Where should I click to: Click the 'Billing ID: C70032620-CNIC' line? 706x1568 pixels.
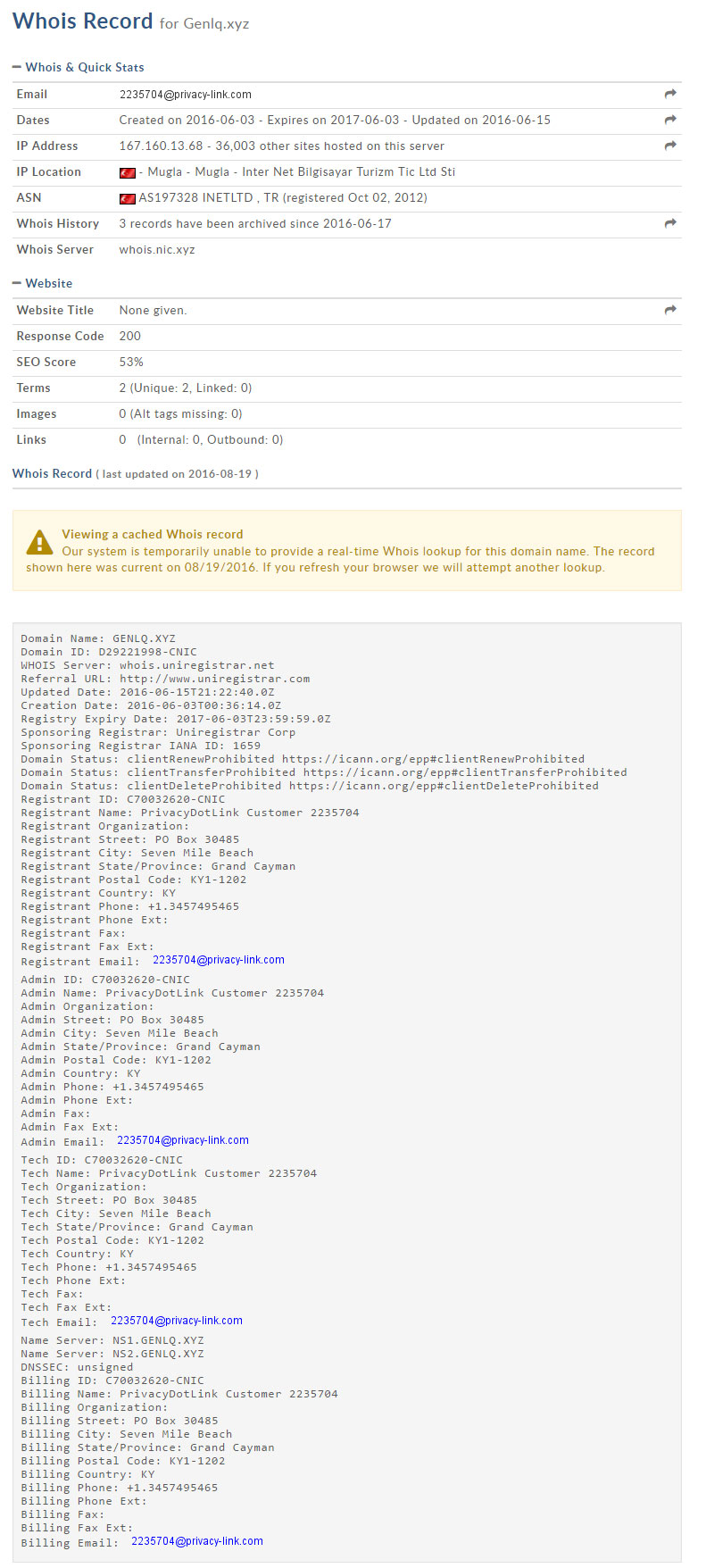tap(112, 1380)
